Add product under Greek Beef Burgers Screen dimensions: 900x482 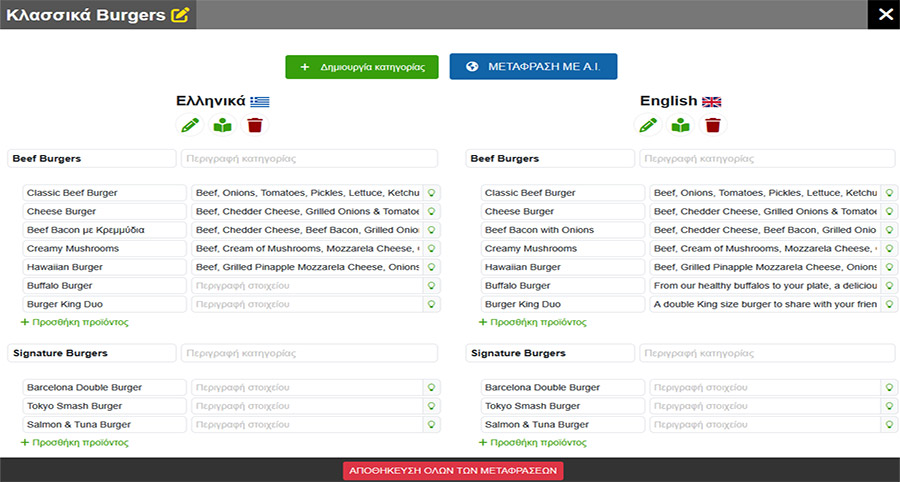coord(75,322)
